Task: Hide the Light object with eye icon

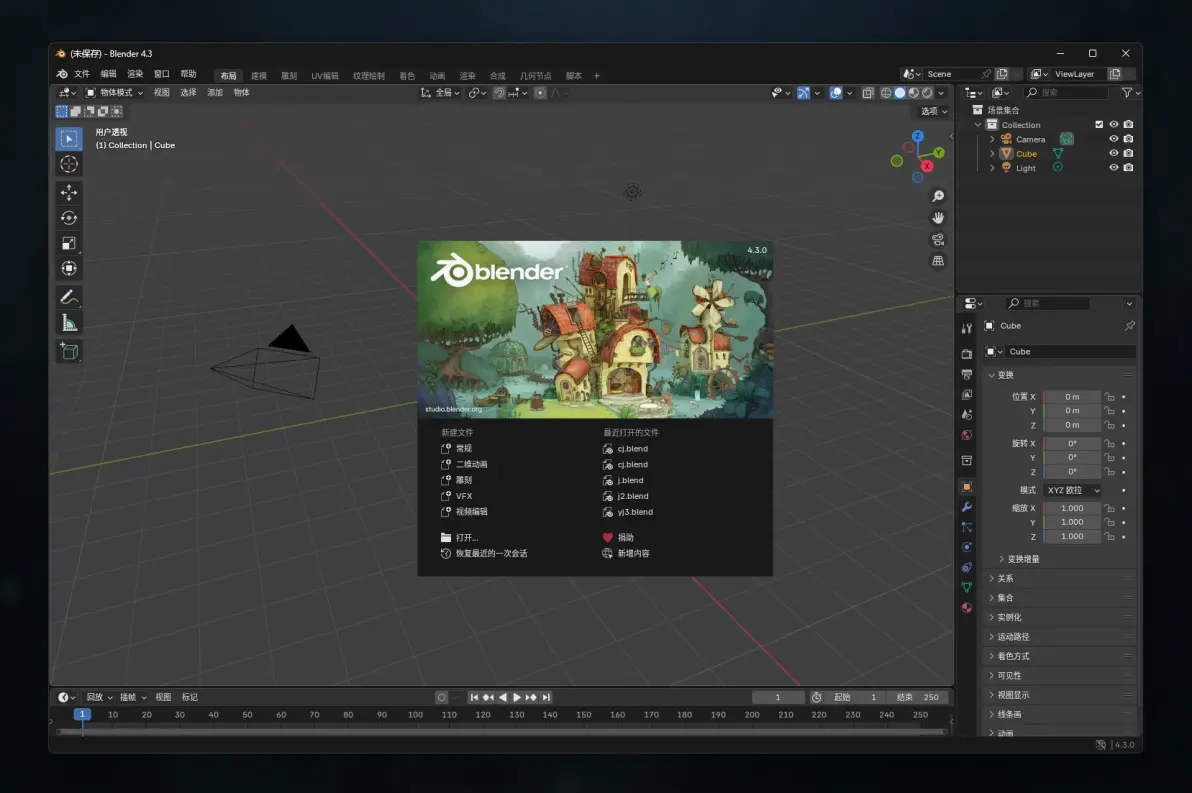Action: pos(1114,168)
